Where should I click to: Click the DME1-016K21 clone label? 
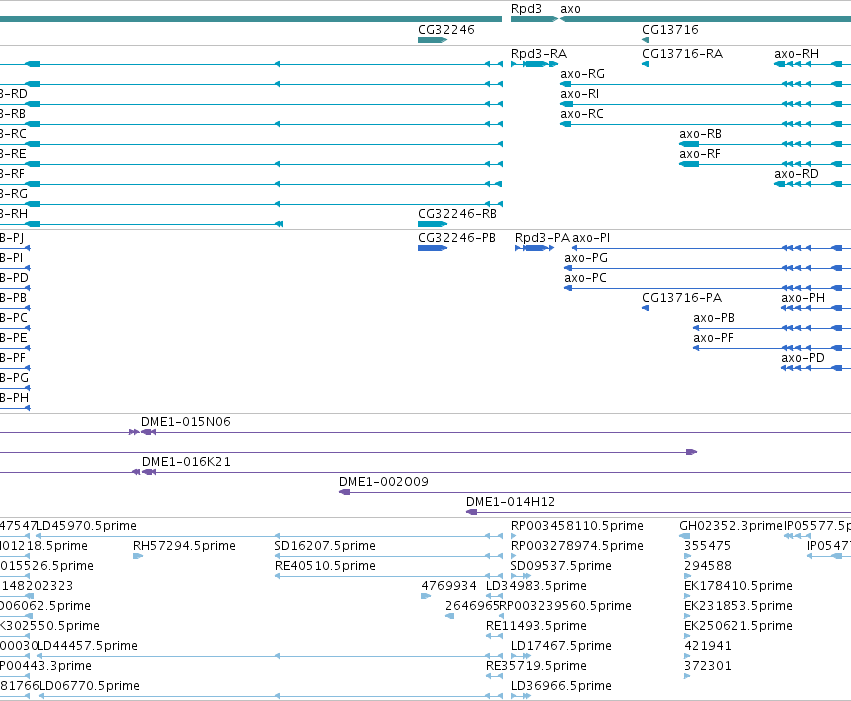186,462
